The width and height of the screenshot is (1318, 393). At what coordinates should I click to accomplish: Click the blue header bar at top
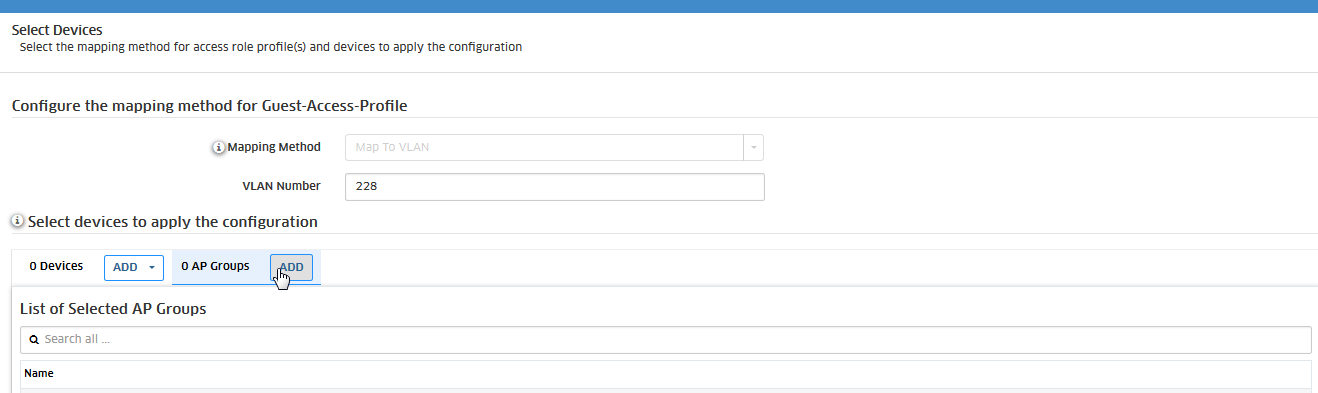(659, 6)
